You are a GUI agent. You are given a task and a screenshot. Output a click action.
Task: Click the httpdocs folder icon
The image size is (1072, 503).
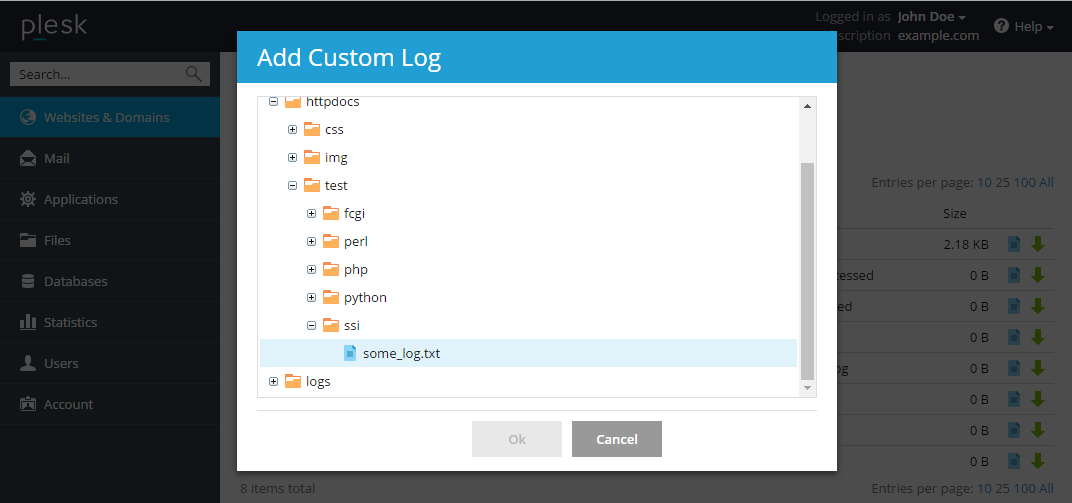(x=293, y=102)
